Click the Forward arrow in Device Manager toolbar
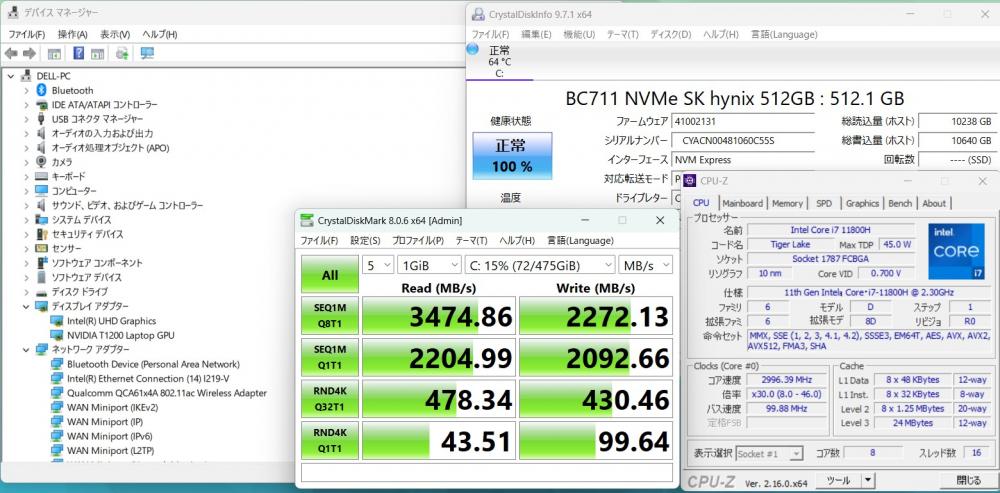 29,54
